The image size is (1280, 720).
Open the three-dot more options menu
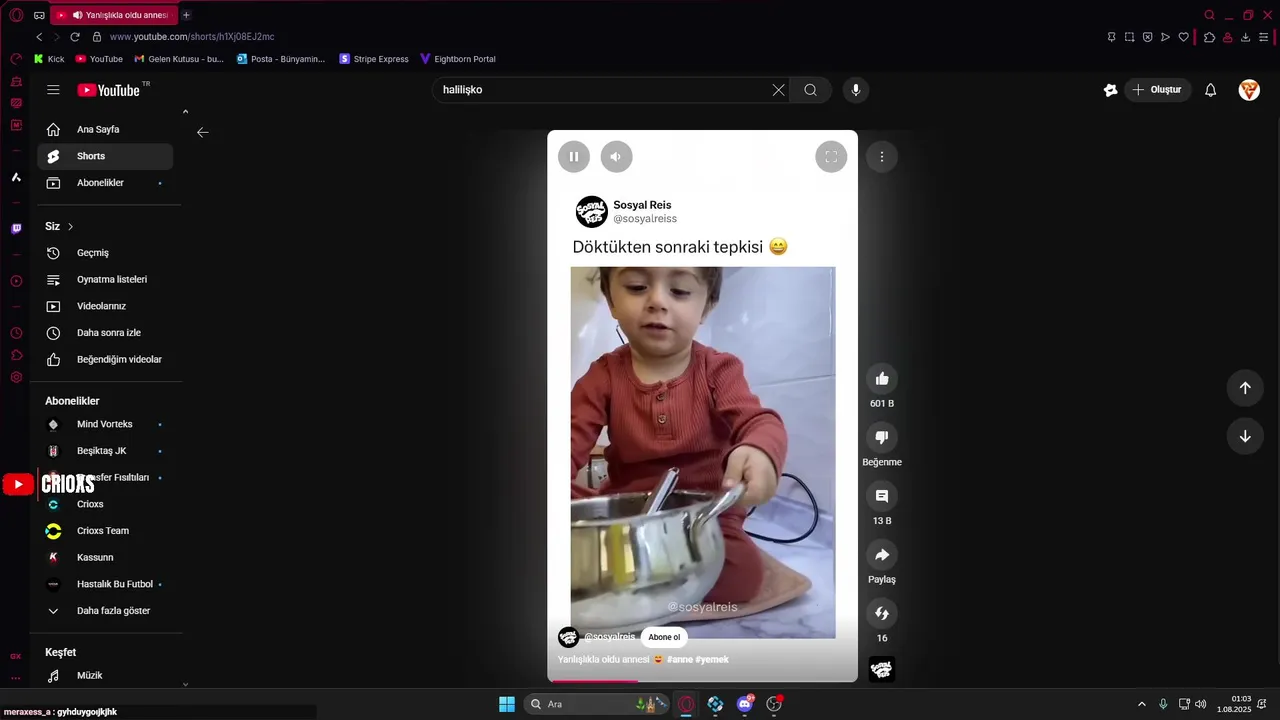tap(882, 156)
